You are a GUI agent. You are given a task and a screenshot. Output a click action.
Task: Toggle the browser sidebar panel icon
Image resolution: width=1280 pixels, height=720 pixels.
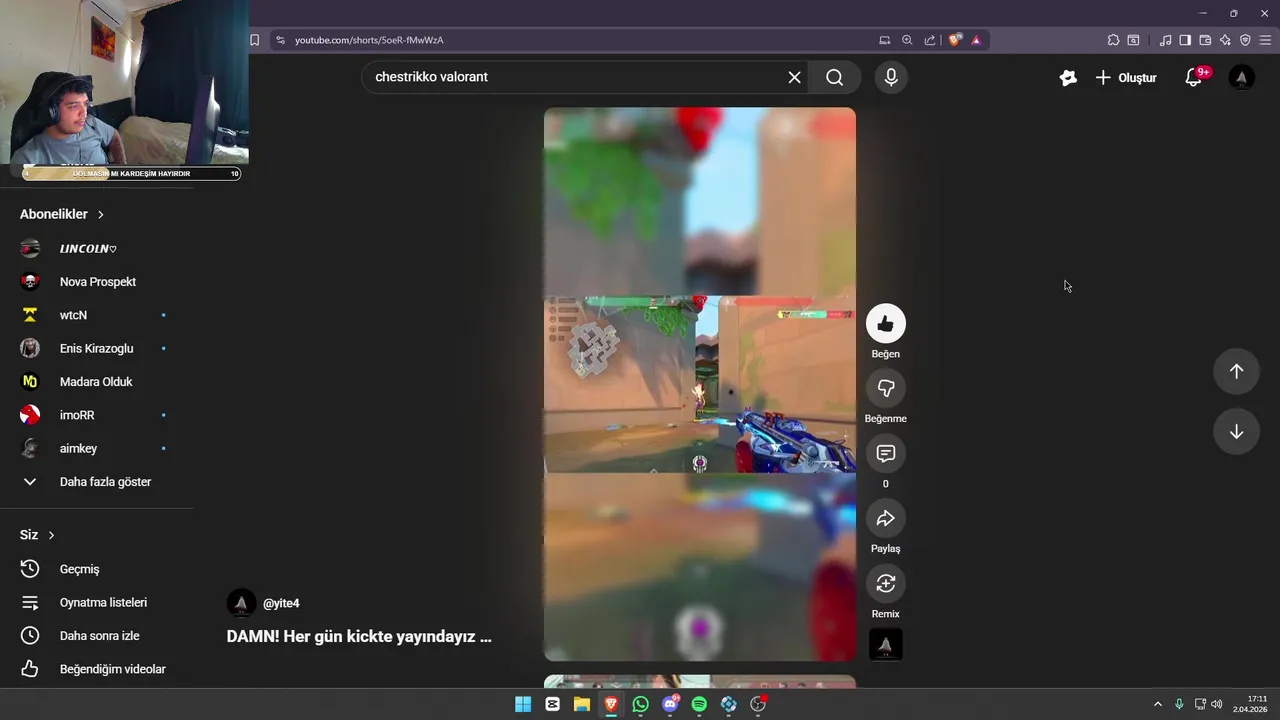tap(1185, 40)
